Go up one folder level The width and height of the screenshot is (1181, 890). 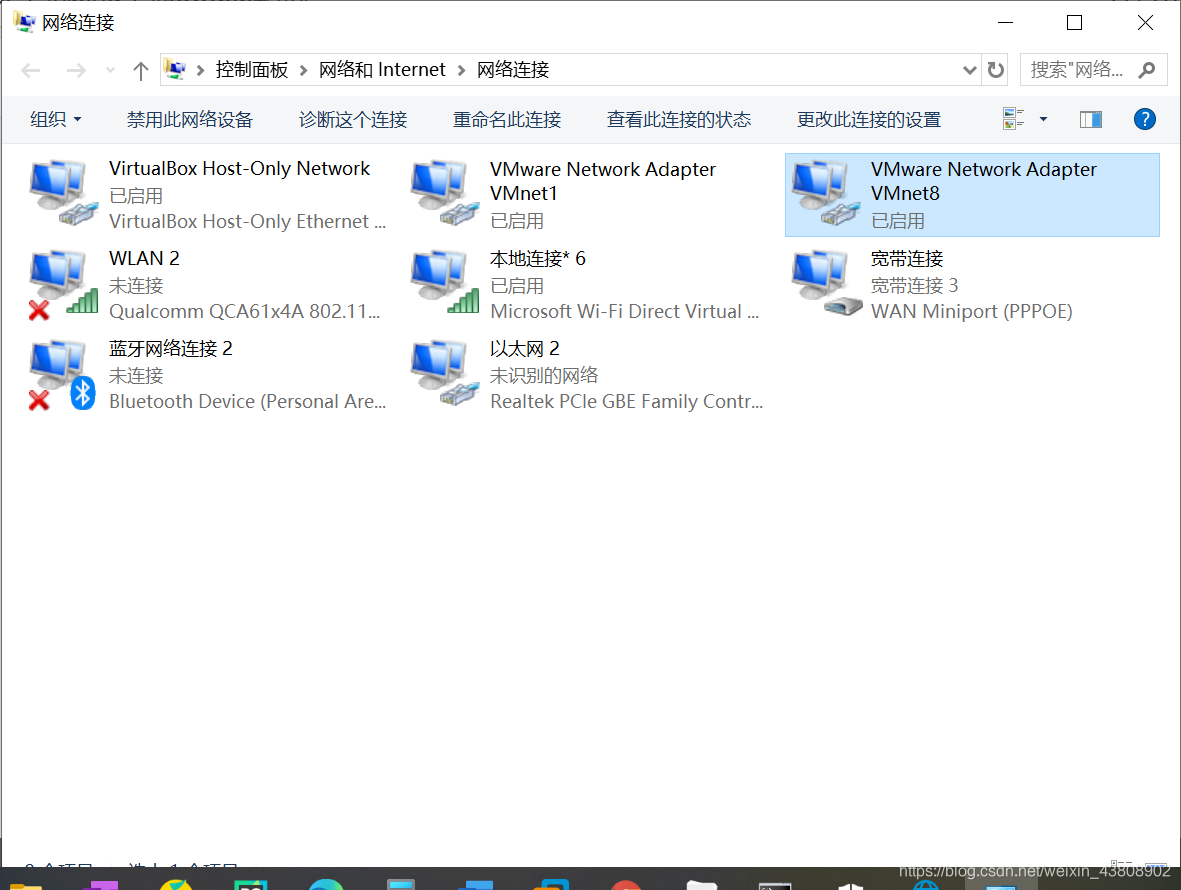pos(140,71)
